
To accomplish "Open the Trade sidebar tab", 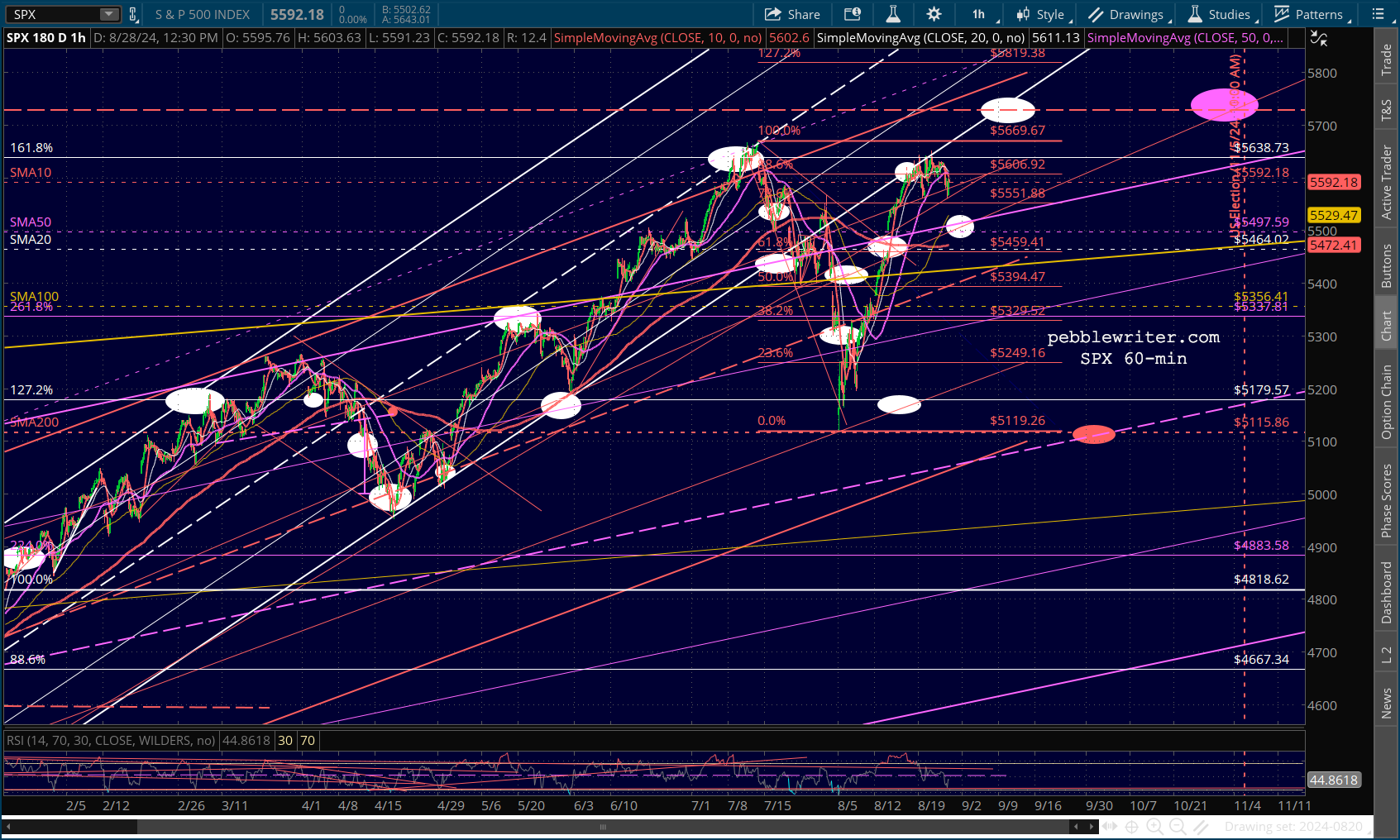I will (x=1387, y=60).
